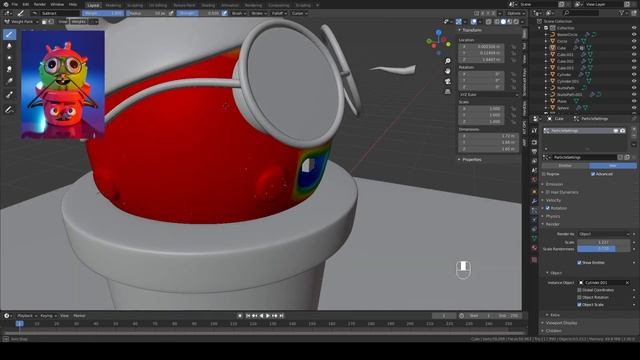This screenshot has height=360, width=640.
Task: Click the outliner filter funnel icon
Action: [622, 13]
